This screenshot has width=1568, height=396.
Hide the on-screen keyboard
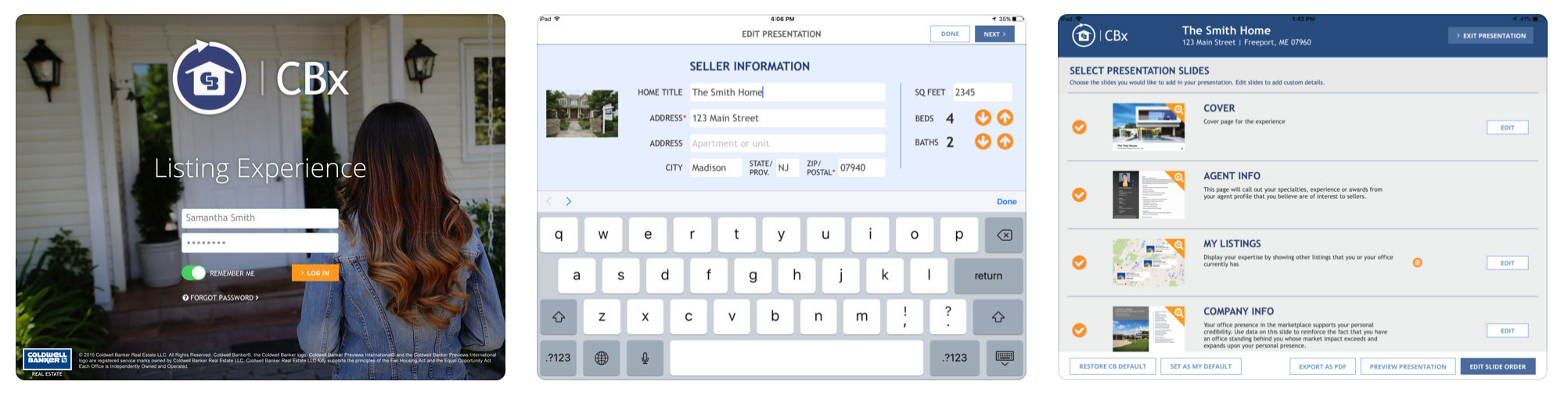[1005, 358]
